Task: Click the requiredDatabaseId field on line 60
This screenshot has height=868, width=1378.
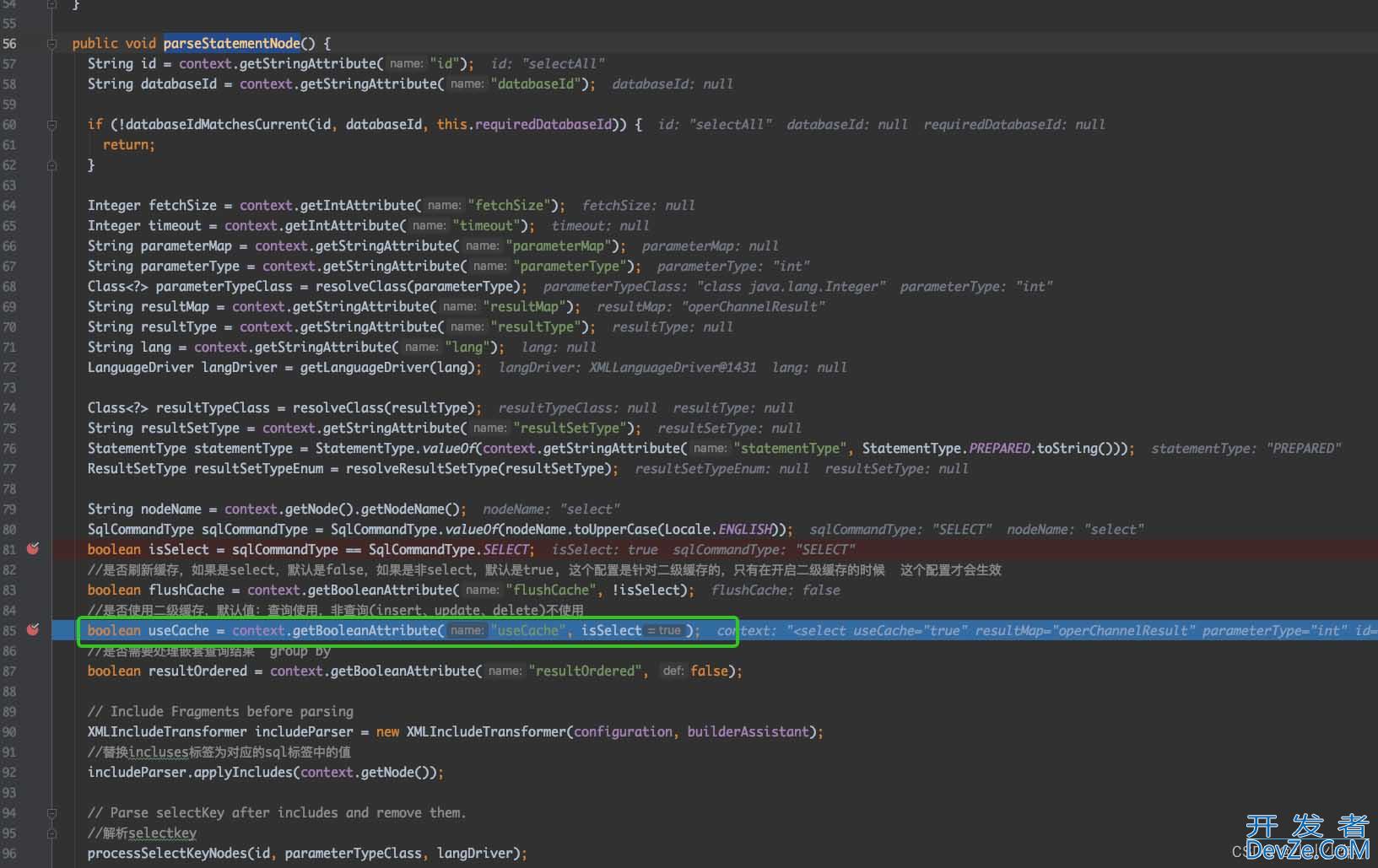Action: (543, 124)
